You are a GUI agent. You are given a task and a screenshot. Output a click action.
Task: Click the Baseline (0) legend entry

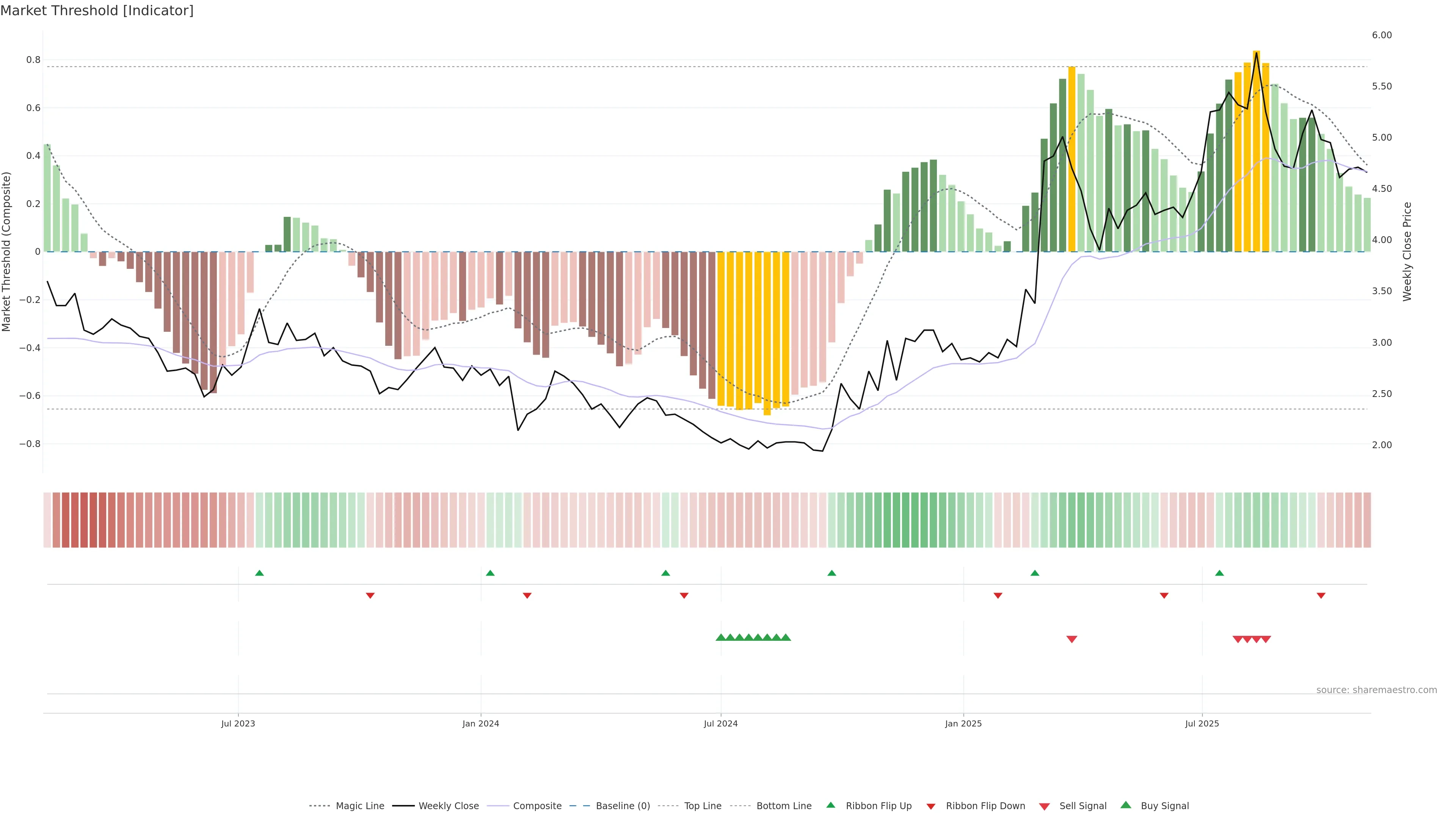click(622, 805)
